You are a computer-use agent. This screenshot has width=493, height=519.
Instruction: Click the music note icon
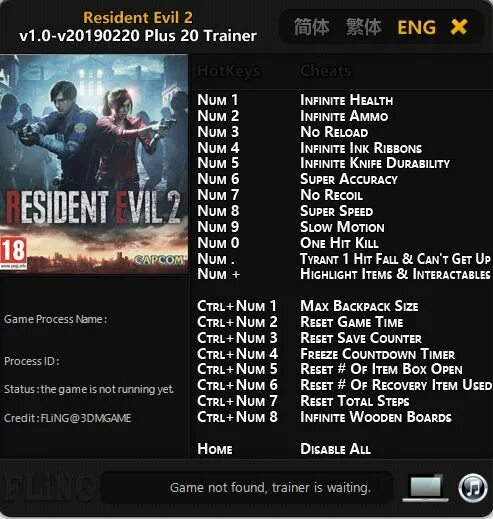473,488
